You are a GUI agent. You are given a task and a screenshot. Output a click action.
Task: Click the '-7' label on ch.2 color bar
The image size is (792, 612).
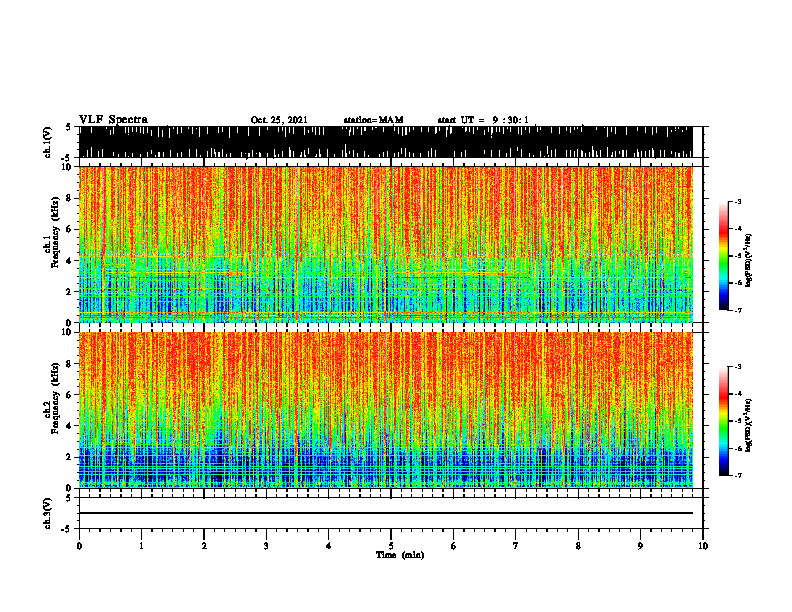(737, 475)
